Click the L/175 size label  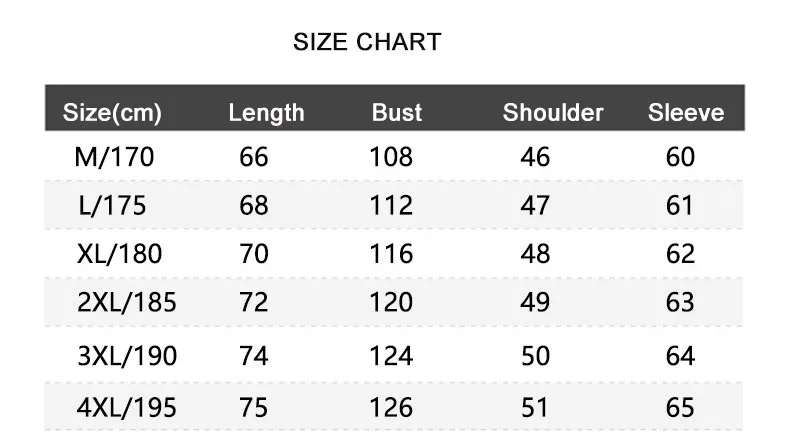(x=112, y=205)
